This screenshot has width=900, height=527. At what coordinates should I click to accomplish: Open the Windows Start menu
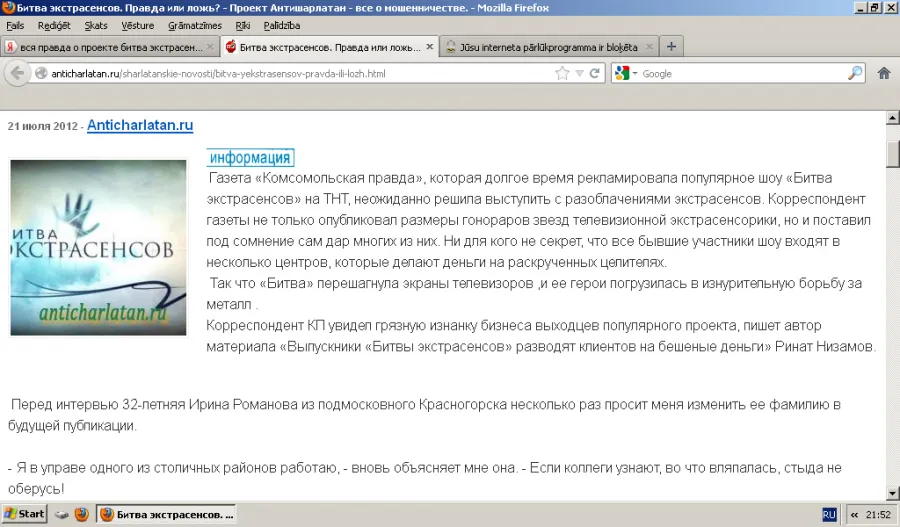pos(24,514)
